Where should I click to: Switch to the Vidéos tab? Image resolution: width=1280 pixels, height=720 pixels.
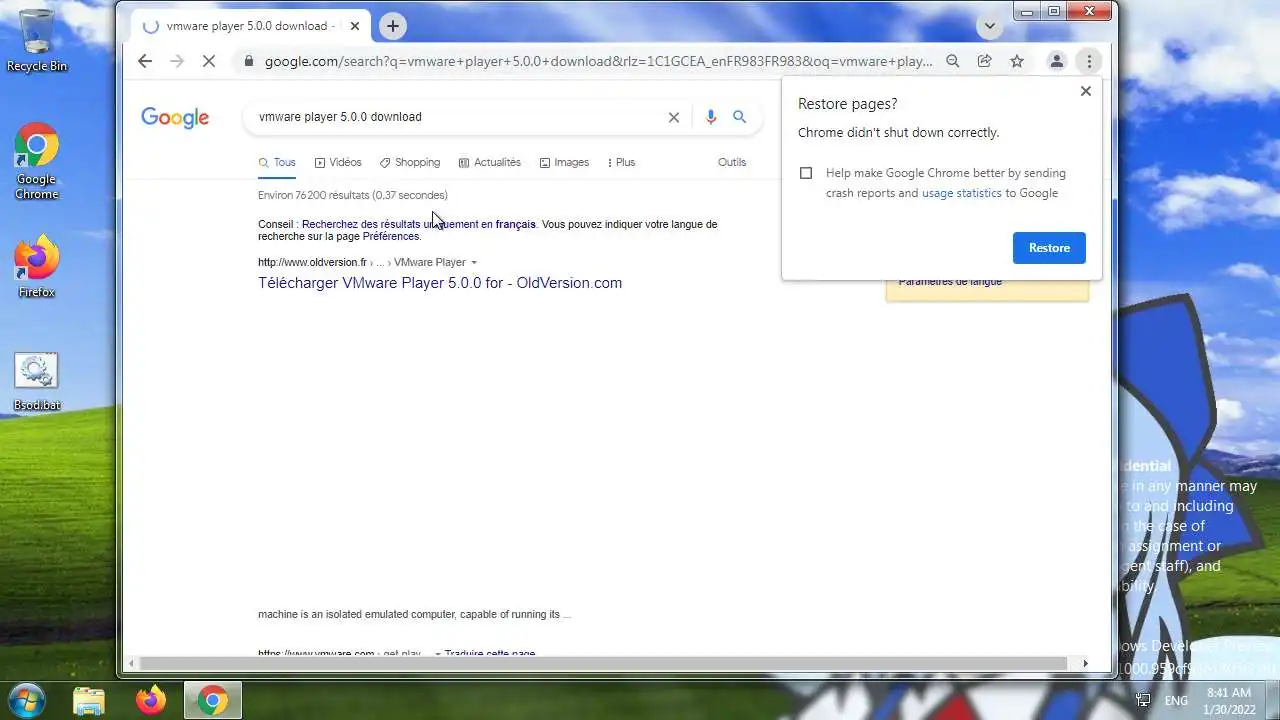tap(338, 162)
